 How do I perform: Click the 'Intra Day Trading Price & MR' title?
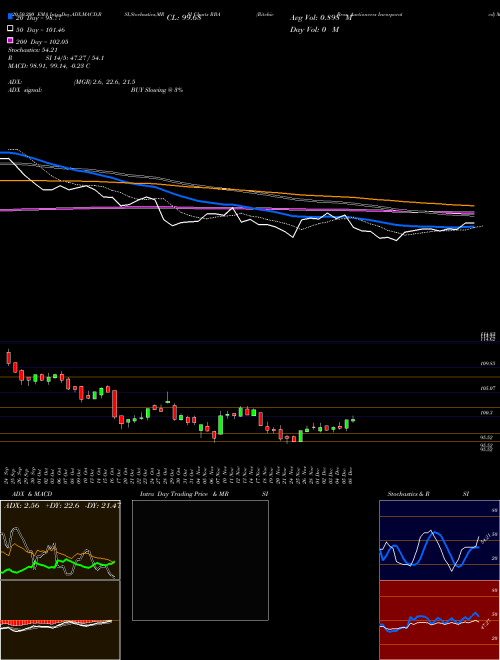click(x=184, y=494)
